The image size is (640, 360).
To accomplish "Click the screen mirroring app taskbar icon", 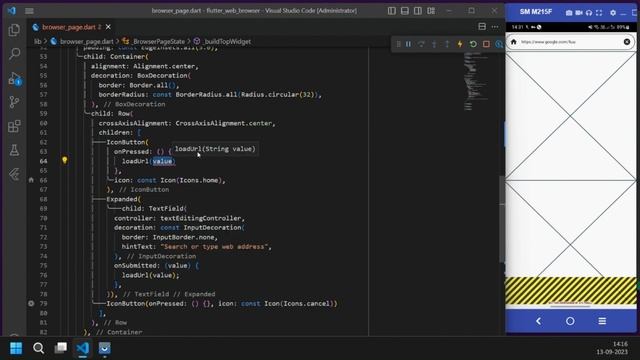I will pos(104,348).
